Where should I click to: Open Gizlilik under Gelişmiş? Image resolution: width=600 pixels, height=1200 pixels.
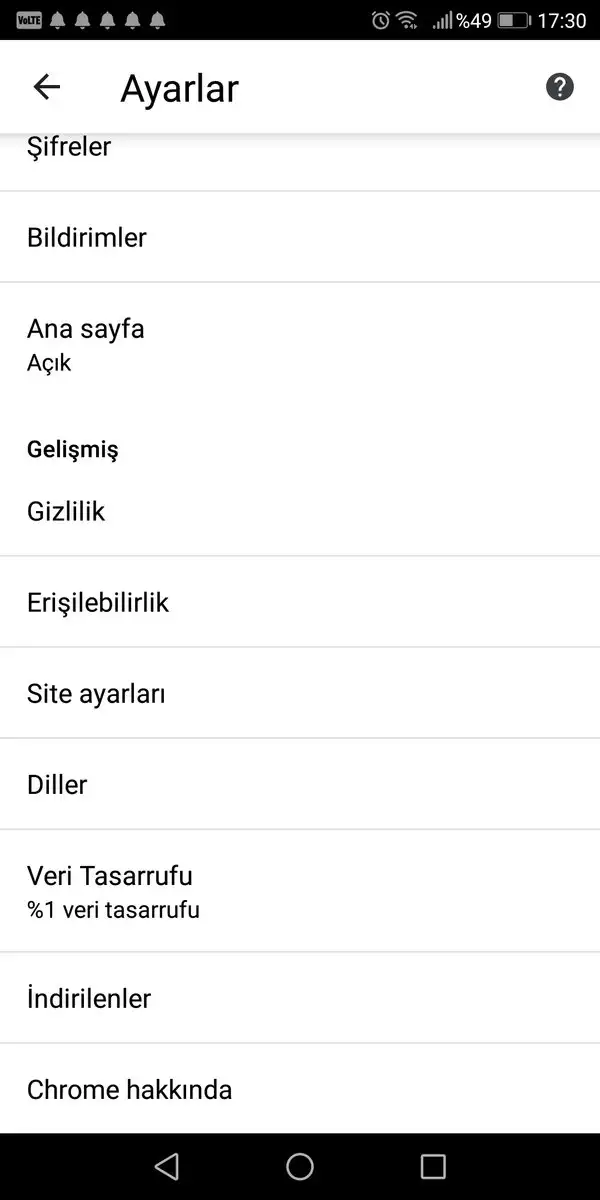[66, 512]
